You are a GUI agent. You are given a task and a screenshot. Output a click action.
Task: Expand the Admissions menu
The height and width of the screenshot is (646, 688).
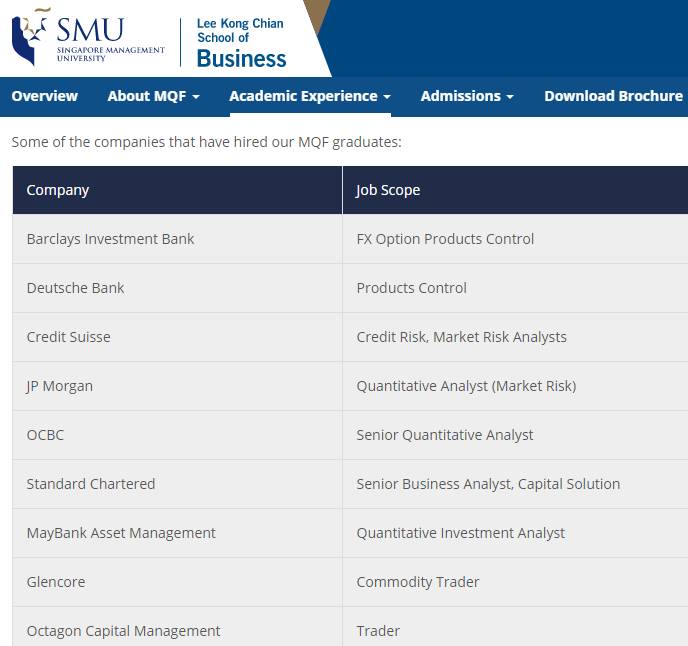pyautogui.click(x=467, y=96)
